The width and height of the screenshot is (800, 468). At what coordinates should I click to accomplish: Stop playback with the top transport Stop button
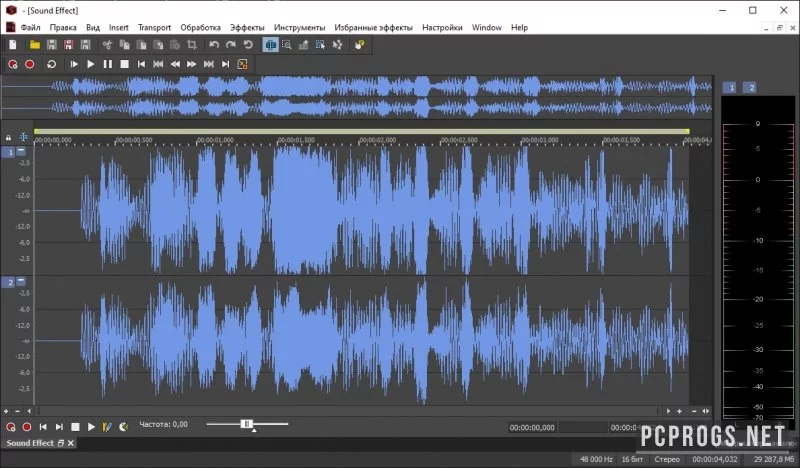coord(124,64)
